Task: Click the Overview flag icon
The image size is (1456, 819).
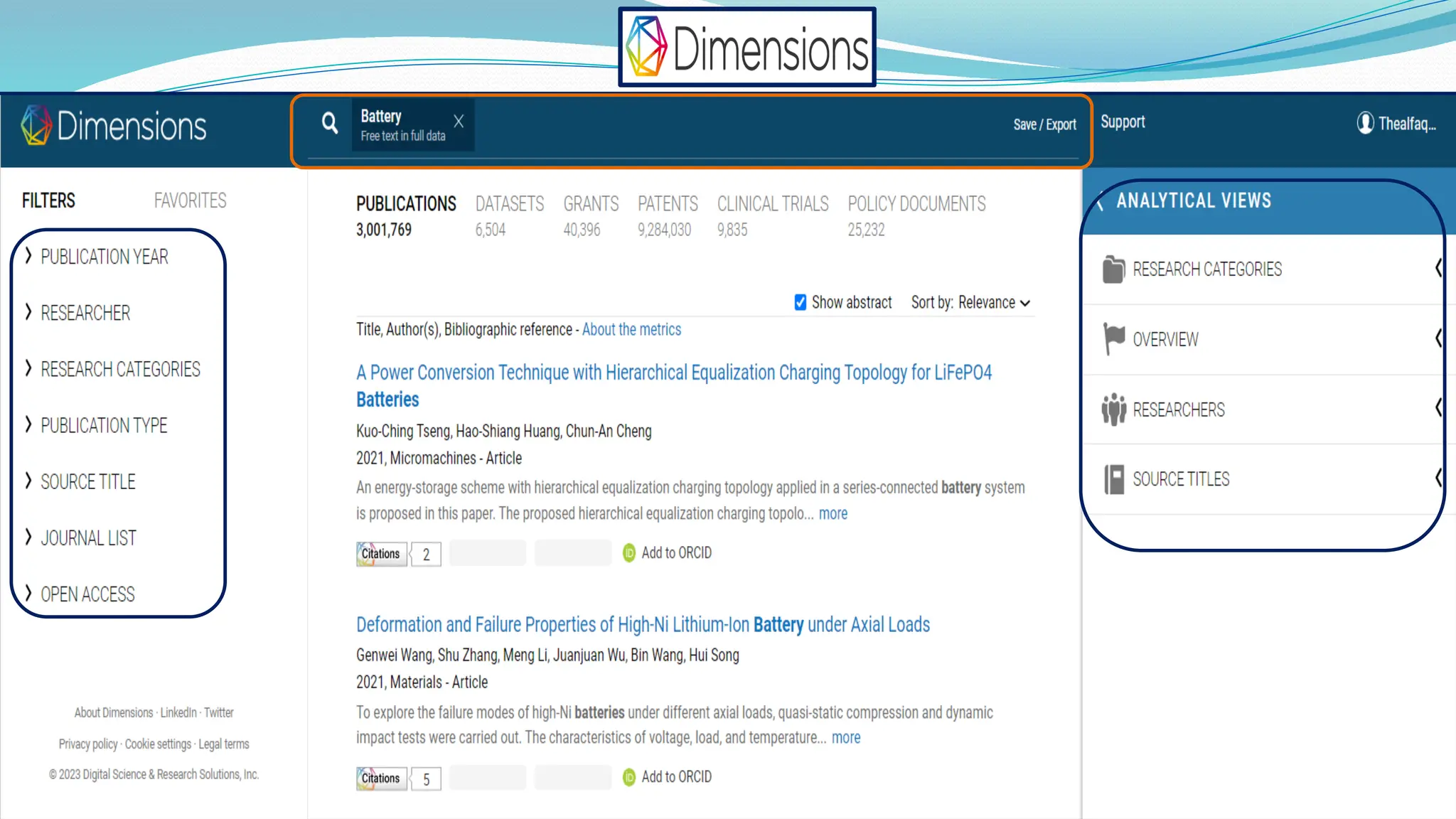Action: (x=1113, y=338)
